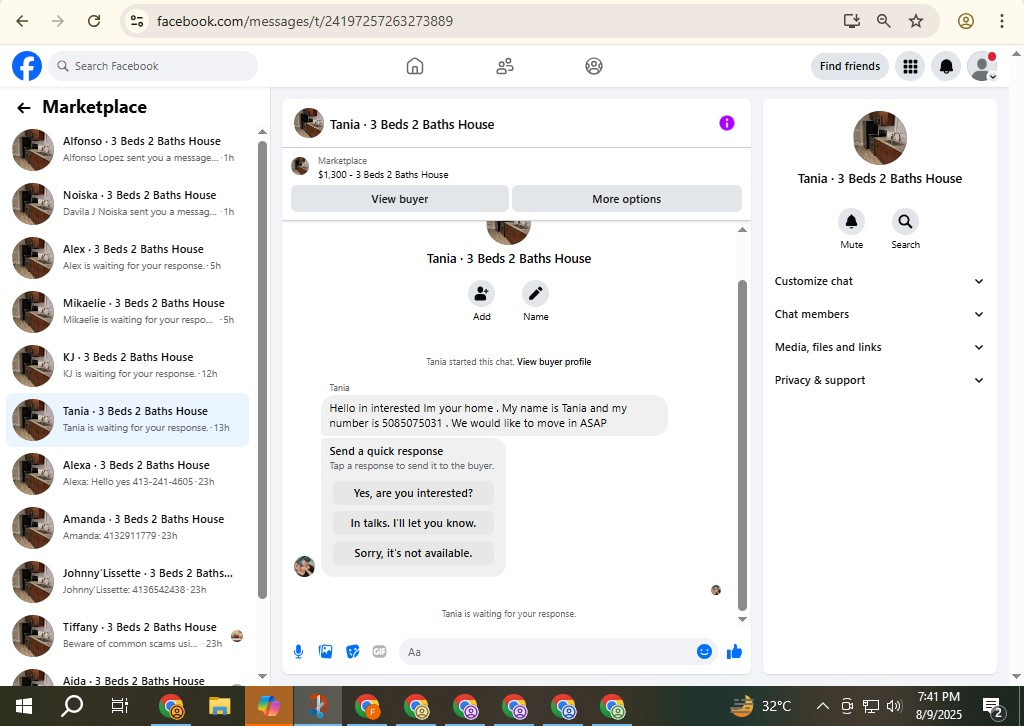Bookmark this page with star icon

pyautogui.click(x=916, y=21)
